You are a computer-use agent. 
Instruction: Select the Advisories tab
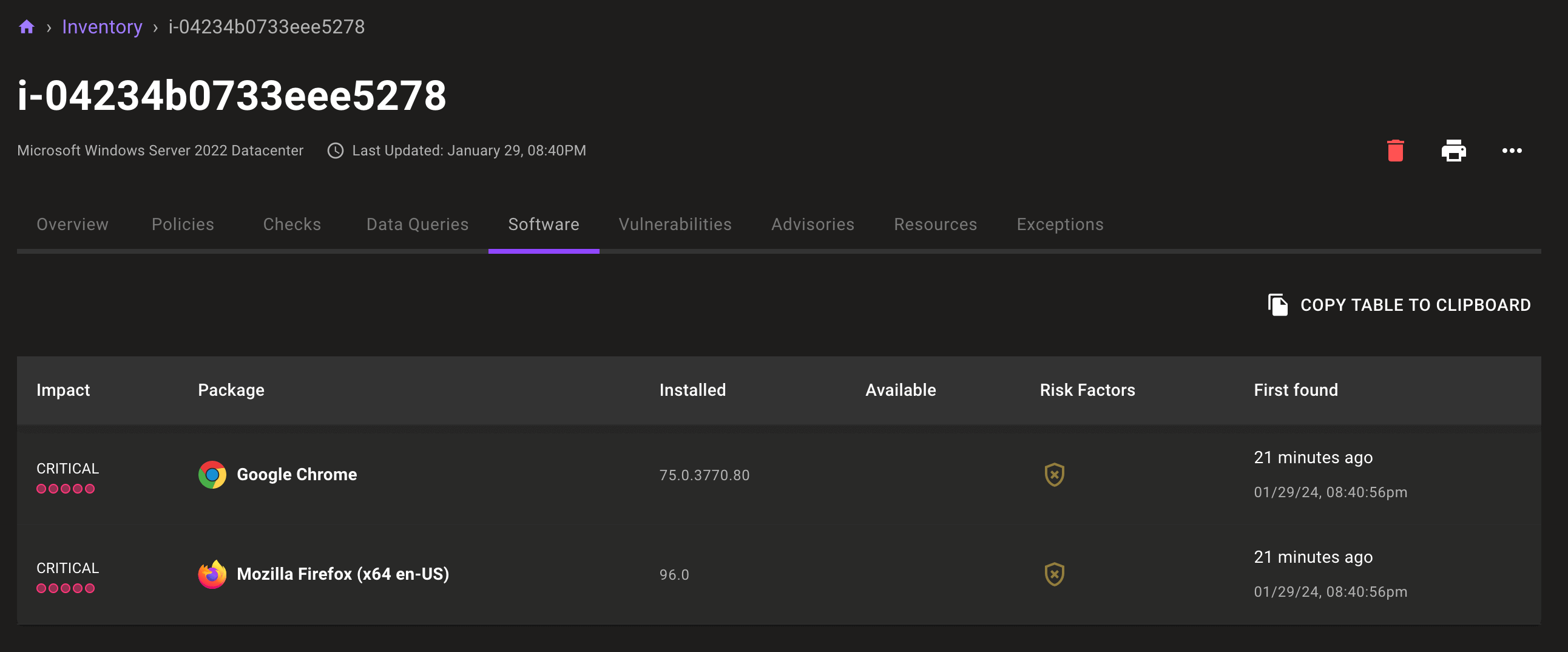813,224
